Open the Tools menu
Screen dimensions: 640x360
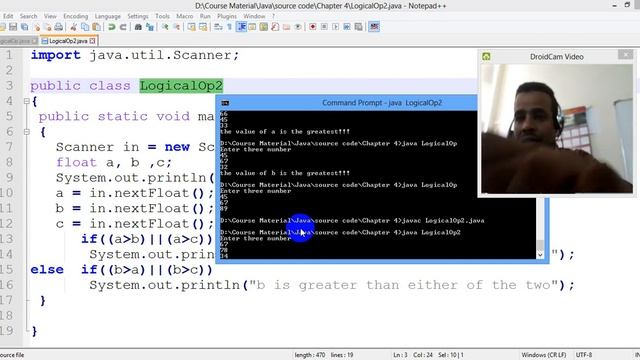coord(162,16)
